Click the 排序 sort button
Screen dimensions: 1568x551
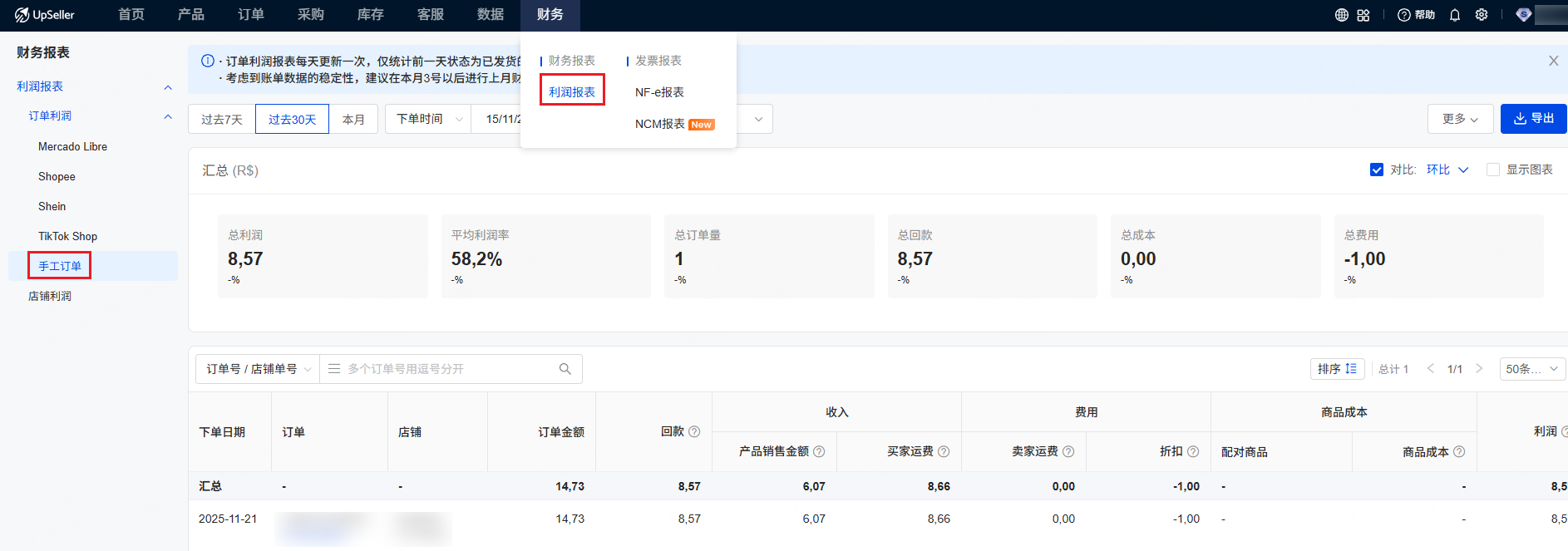[x=1337, y=369]
